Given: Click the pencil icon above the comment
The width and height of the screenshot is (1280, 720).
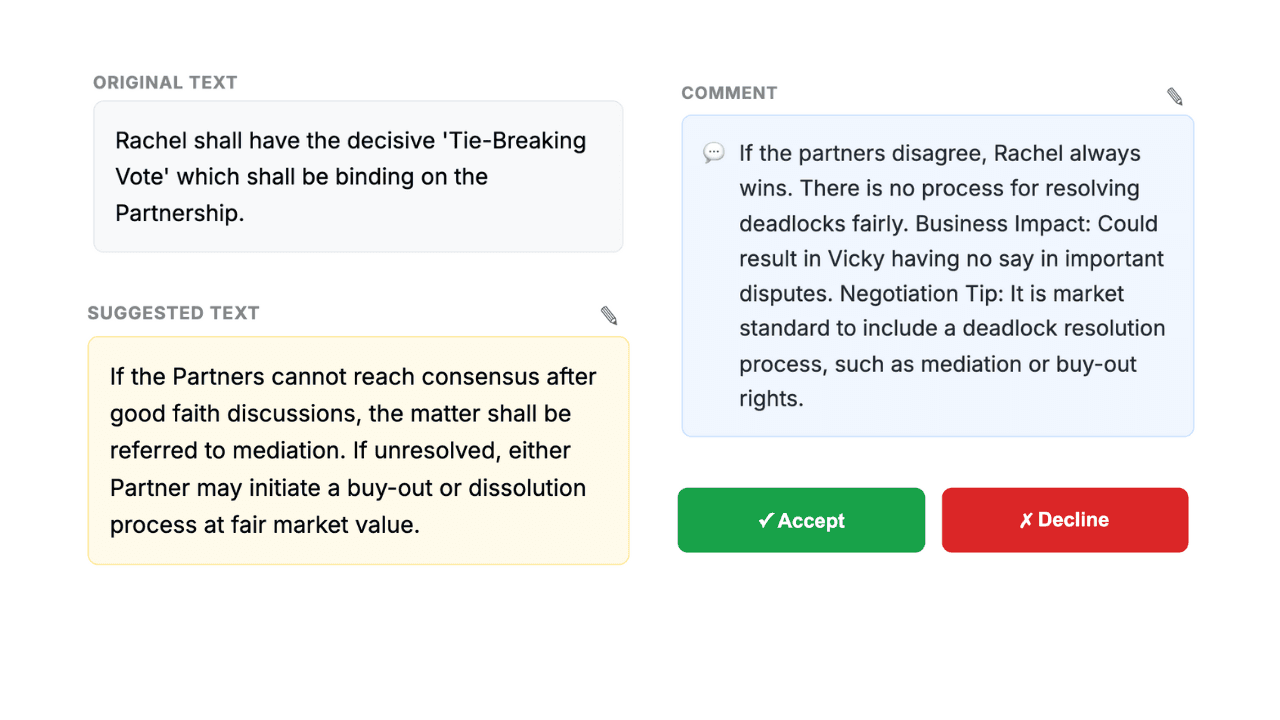Looking at the screenshot, I should (1175, 97).
